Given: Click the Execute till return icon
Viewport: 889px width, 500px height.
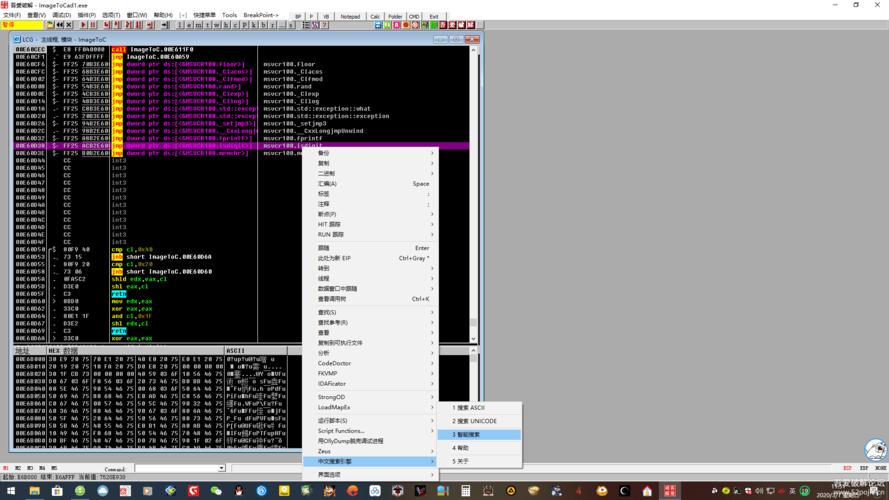Looking at the screenshot, I should [150, 25].
